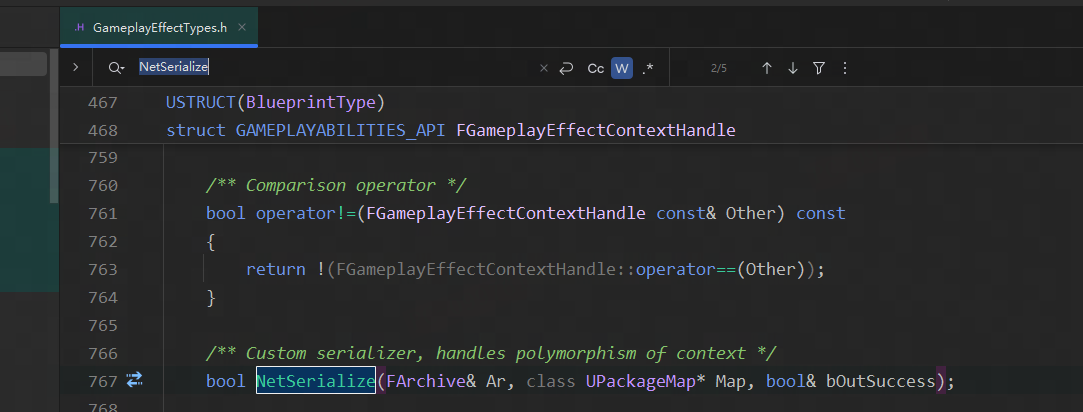Screen dimensions: 1083x412
Task: Click the NetSerialize search field
Action: pyautogui.click(x=335, y=68)
